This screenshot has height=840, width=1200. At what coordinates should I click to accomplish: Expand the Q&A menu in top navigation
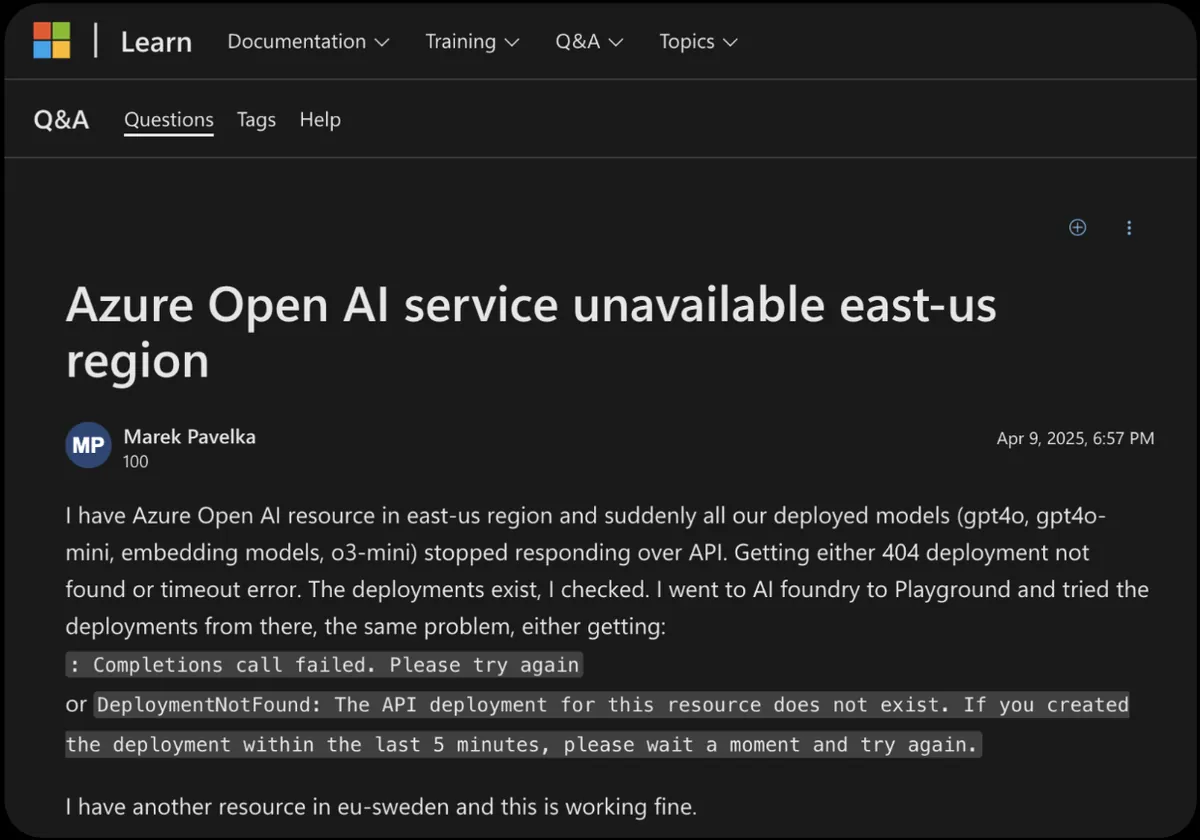coord(589,42)
